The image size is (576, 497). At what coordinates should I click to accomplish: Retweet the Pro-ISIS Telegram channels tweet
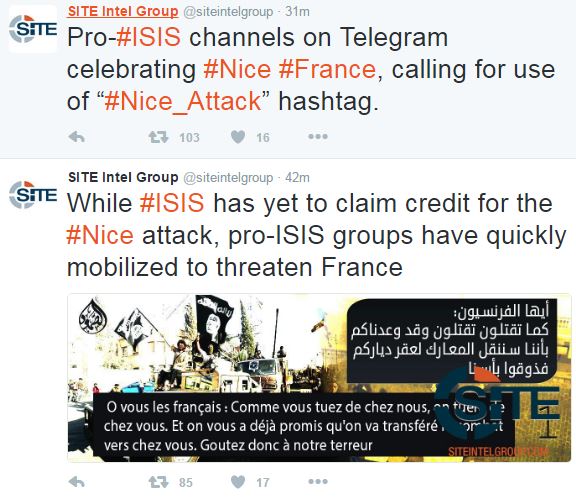coord(158,137)
